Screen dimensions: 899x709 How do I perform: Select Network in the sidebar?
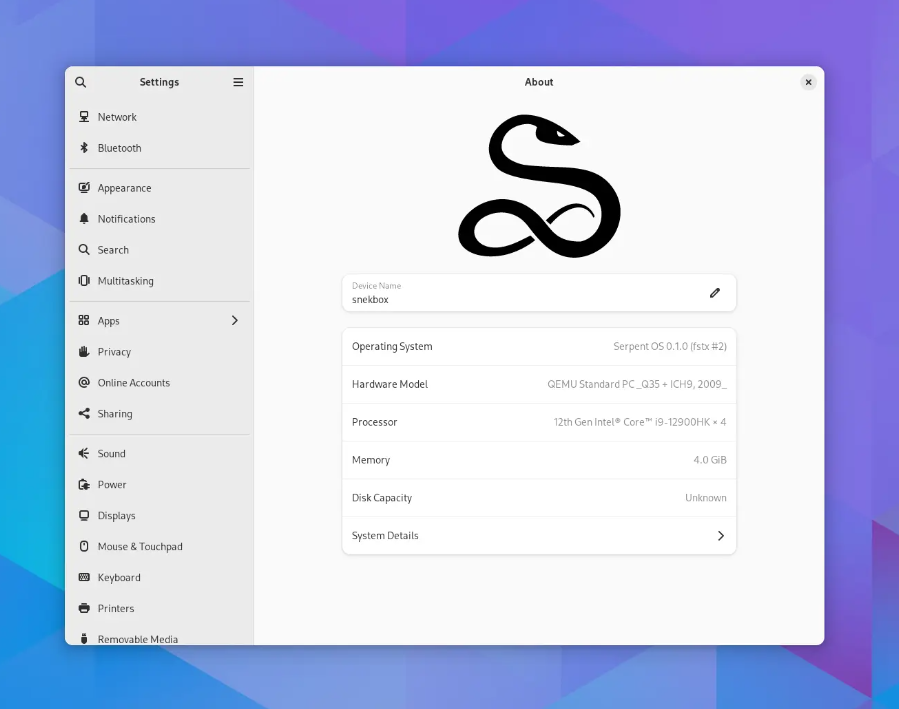[x=159, y=117]
